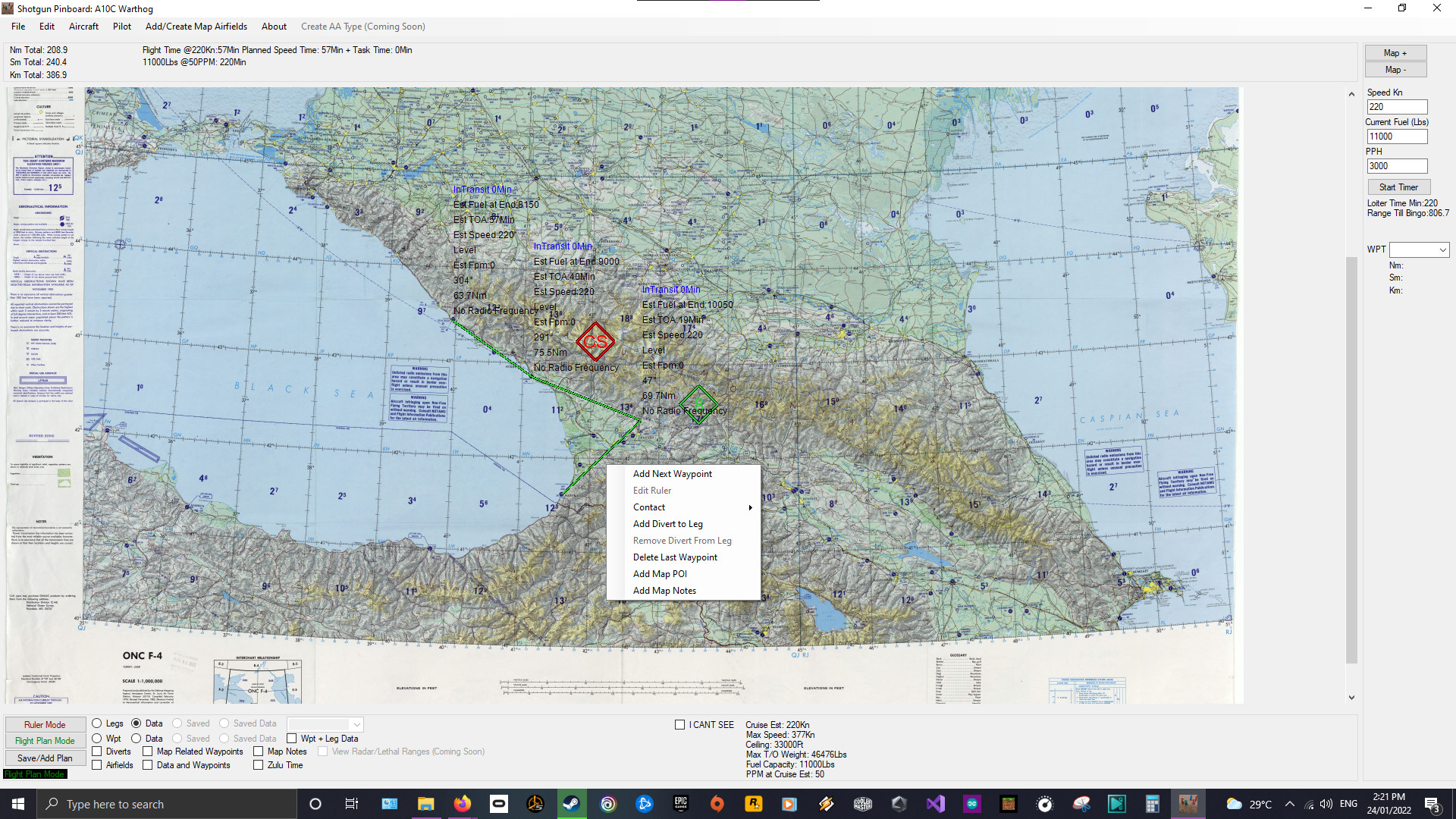Enable the Diverts checkbox
This screenshot has height=819, width=1456.
[x=96, y=752]
